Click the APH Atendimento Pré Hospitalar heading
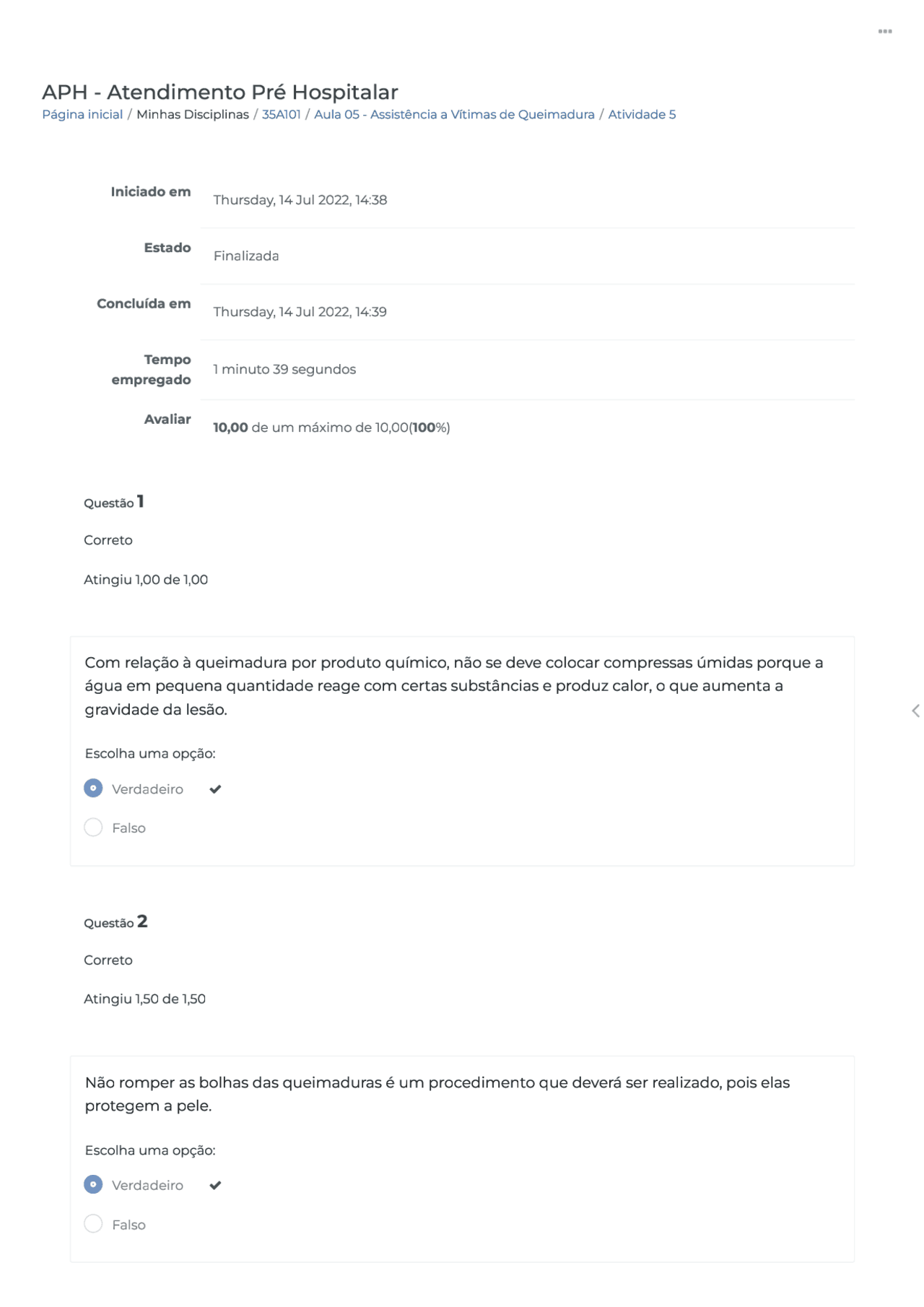The width and height of the screenshot is (924, 1307). click(x=220, y=92)
